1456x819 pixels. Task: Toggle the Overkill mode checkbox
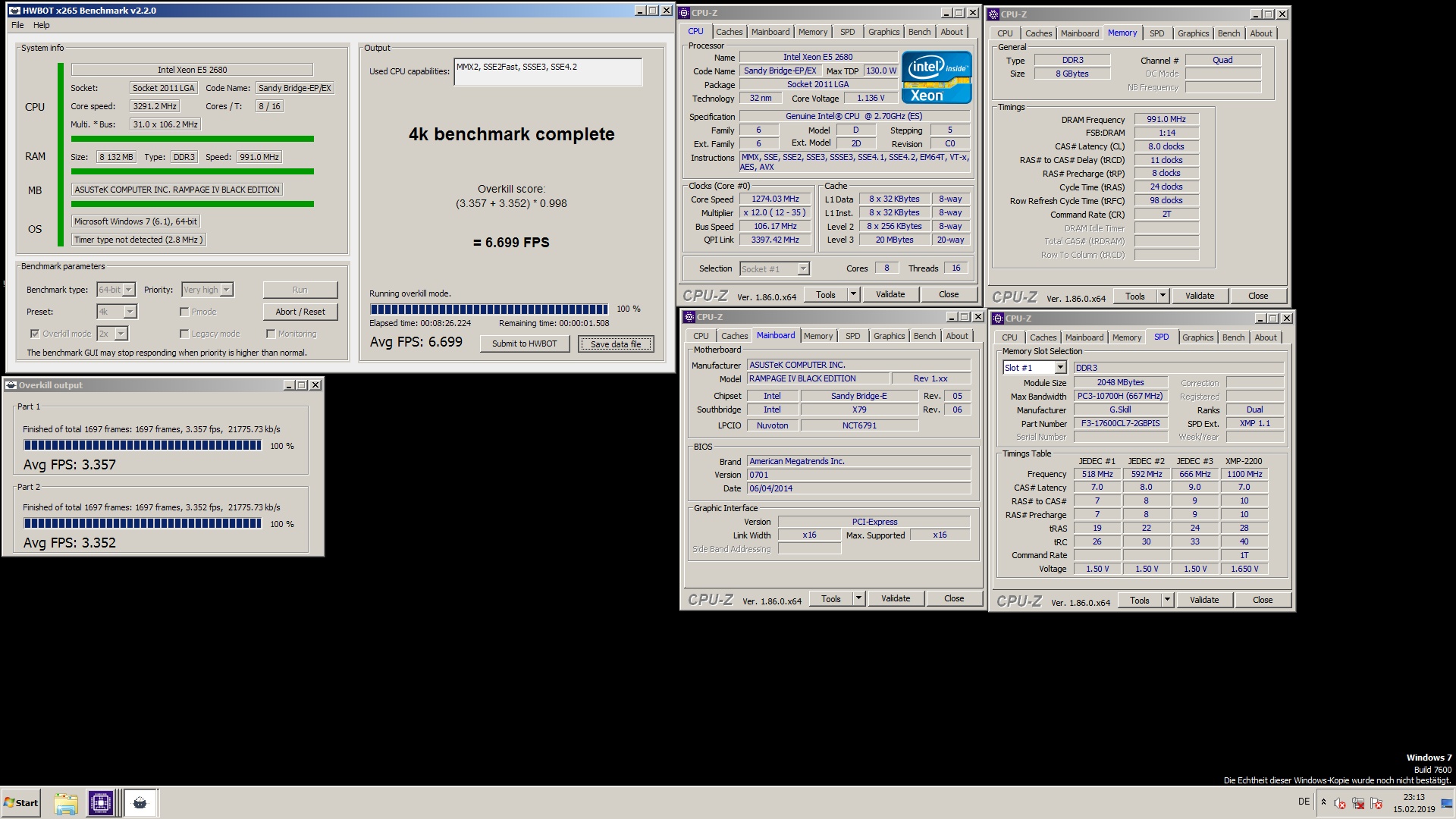point(35,334)
